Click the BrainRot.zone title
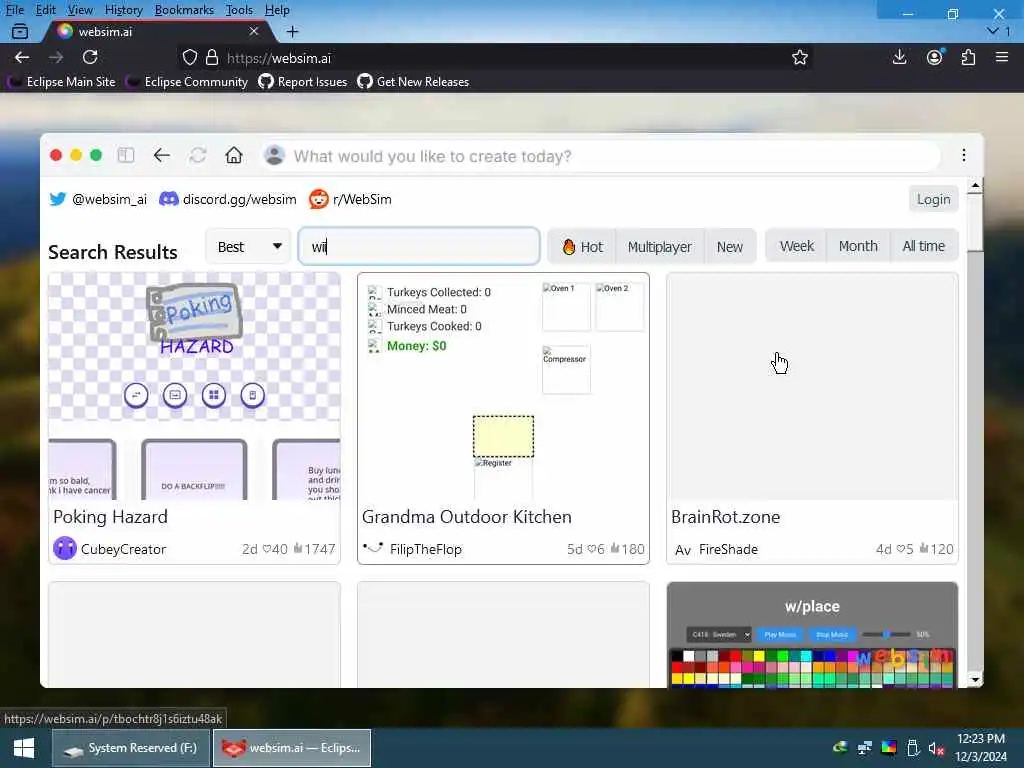This screenshot has width=1024, height=768. [726, 517]
